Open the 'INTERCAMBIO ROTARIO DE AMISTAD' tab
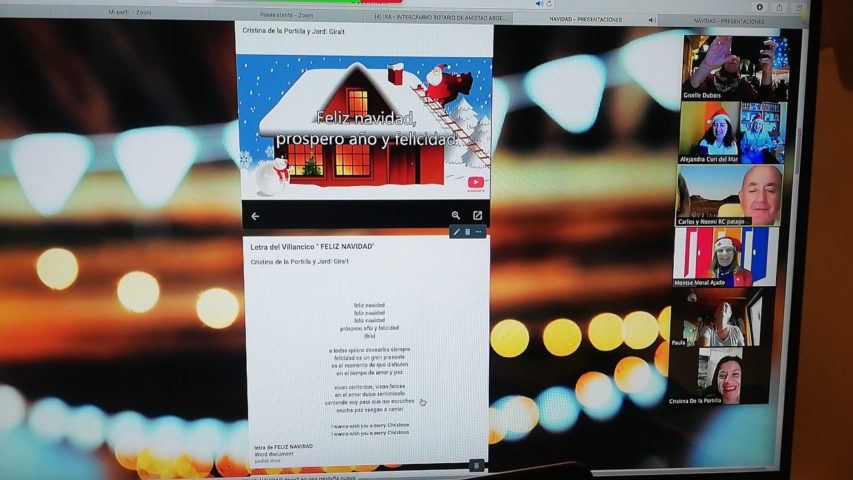The width and height of the screenshot is (853, 480). pyautogui.click(x=441, y=17)
